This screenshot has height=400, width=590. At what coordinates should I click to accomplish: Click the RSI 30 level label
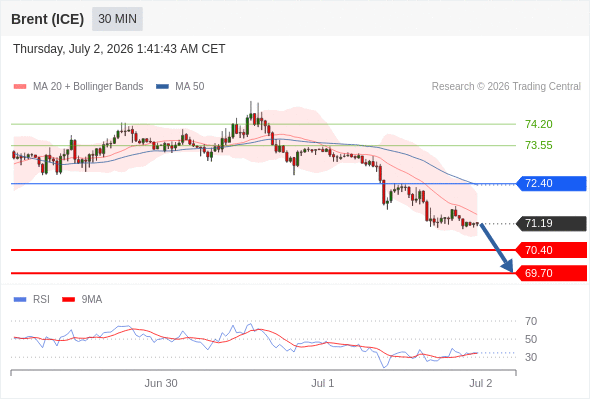[531, 357]
